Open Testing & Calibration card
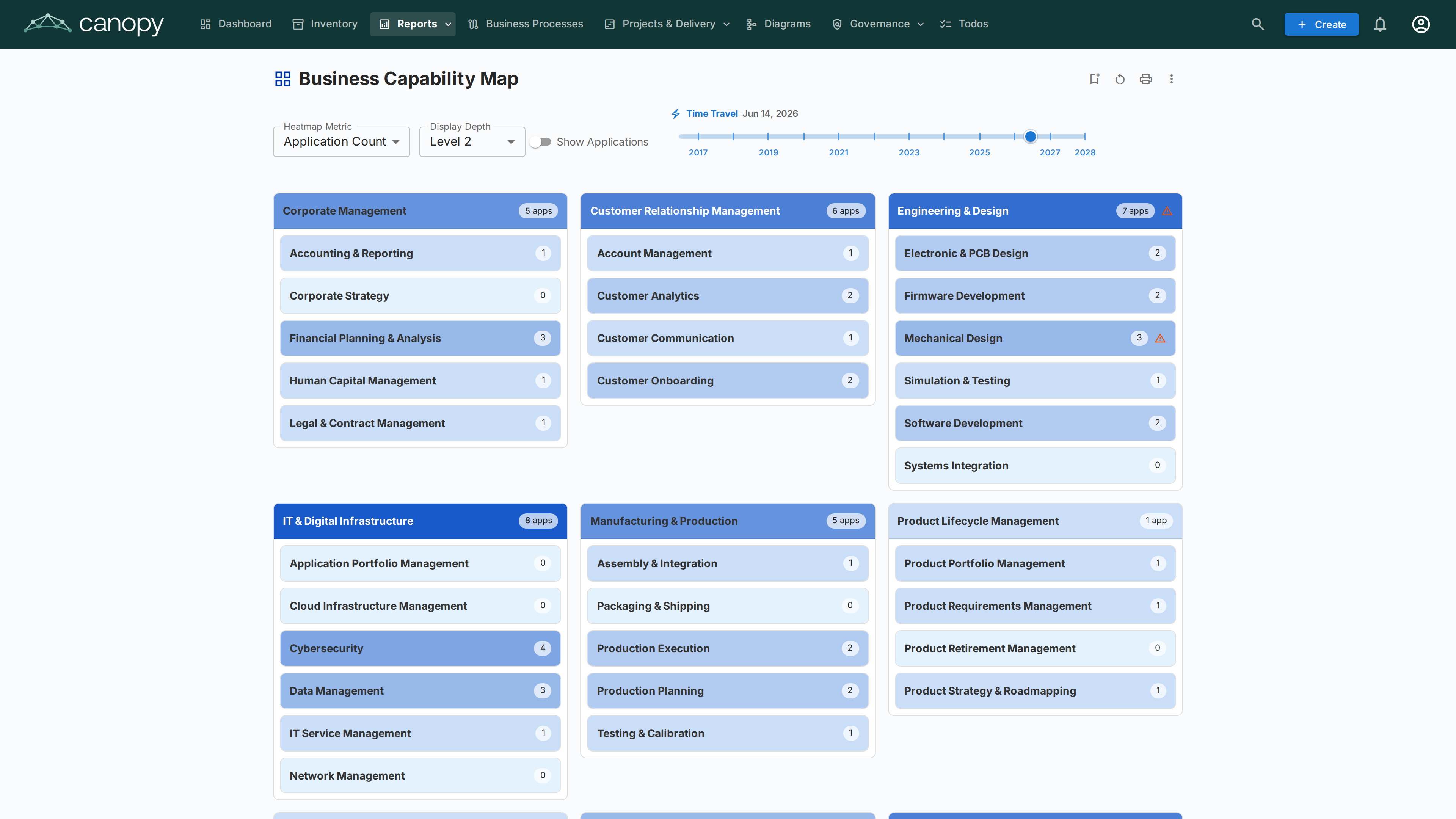This screenshot has width=1456, height=819. coord(728,733)
